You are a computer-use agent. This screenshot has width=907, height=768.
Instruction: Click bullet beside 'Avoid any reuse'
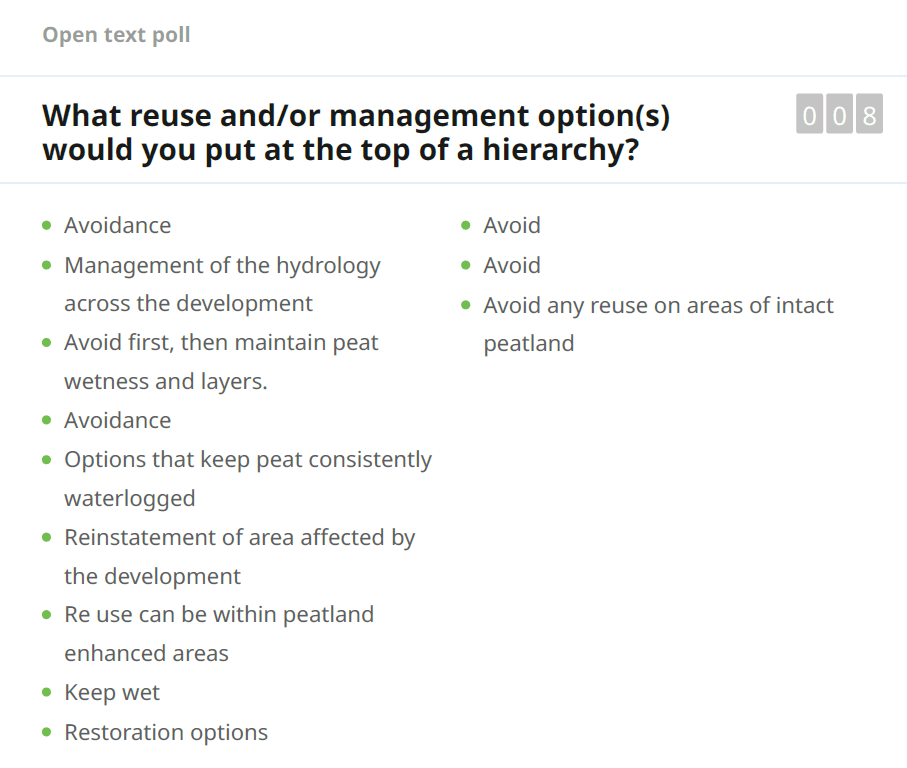(466, 306)
